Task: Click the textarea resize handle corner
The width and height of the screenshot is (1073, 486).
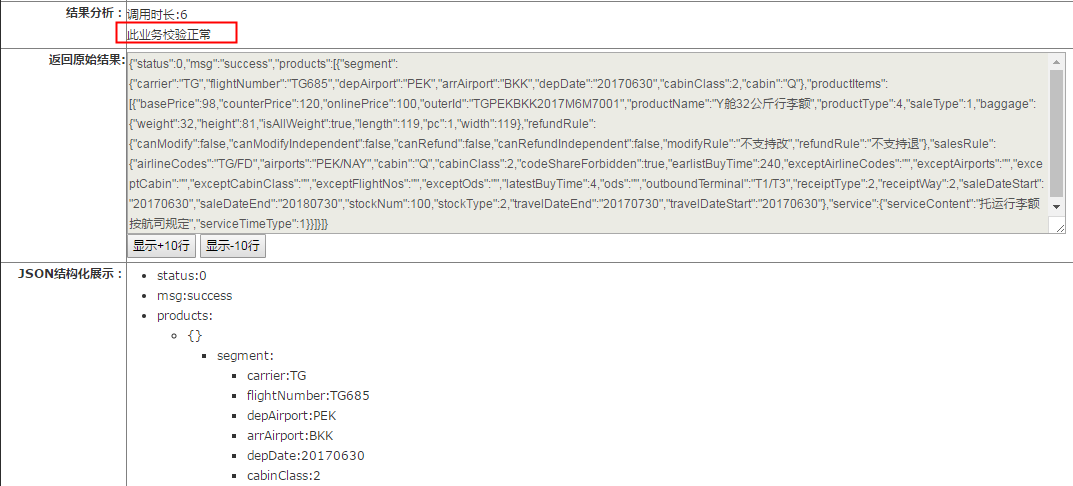Action: [x=1058, y=228]
